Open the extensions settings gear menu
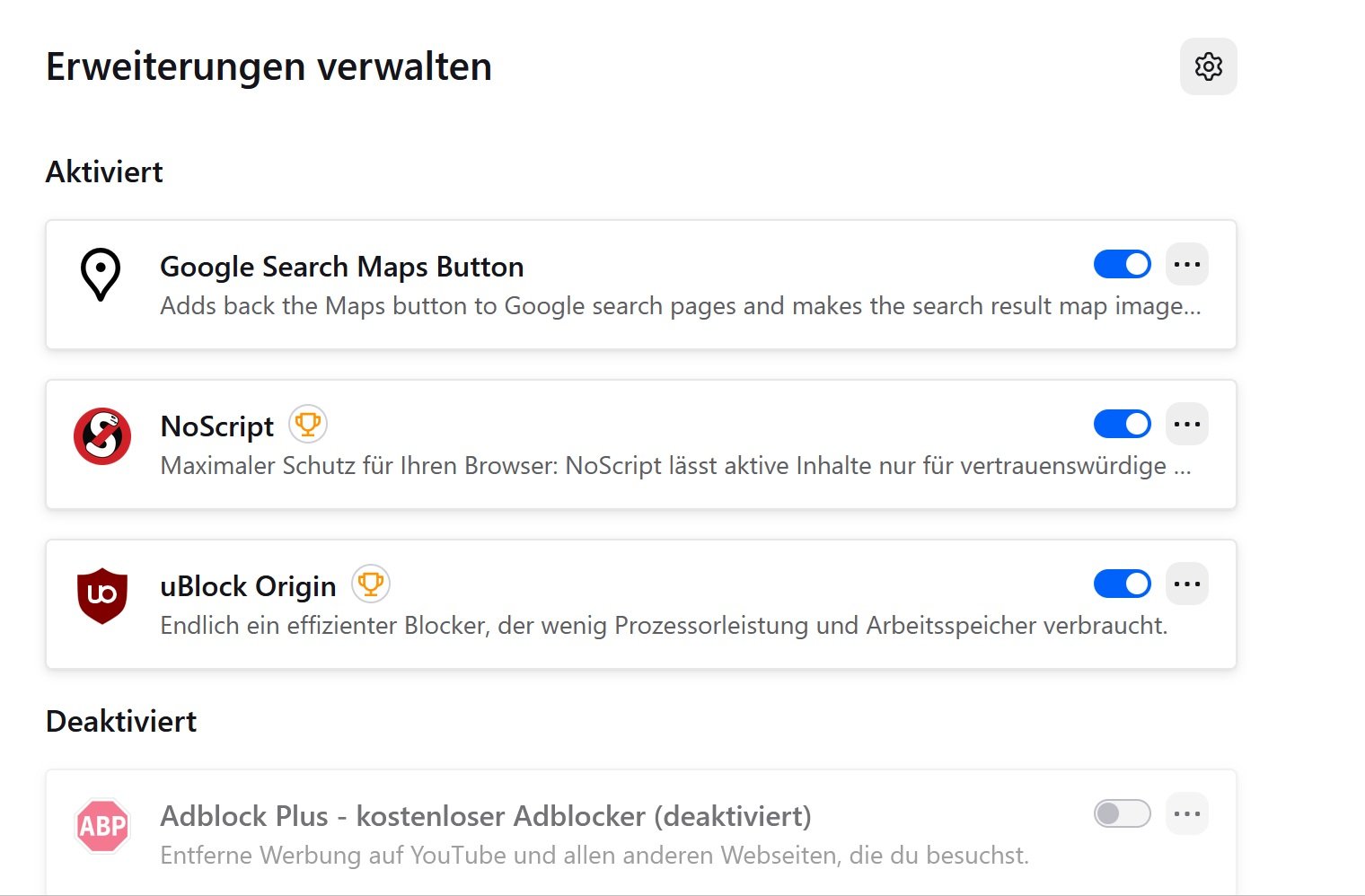1365x896 pixels. pyautogui.click(x=1208, y=66)
